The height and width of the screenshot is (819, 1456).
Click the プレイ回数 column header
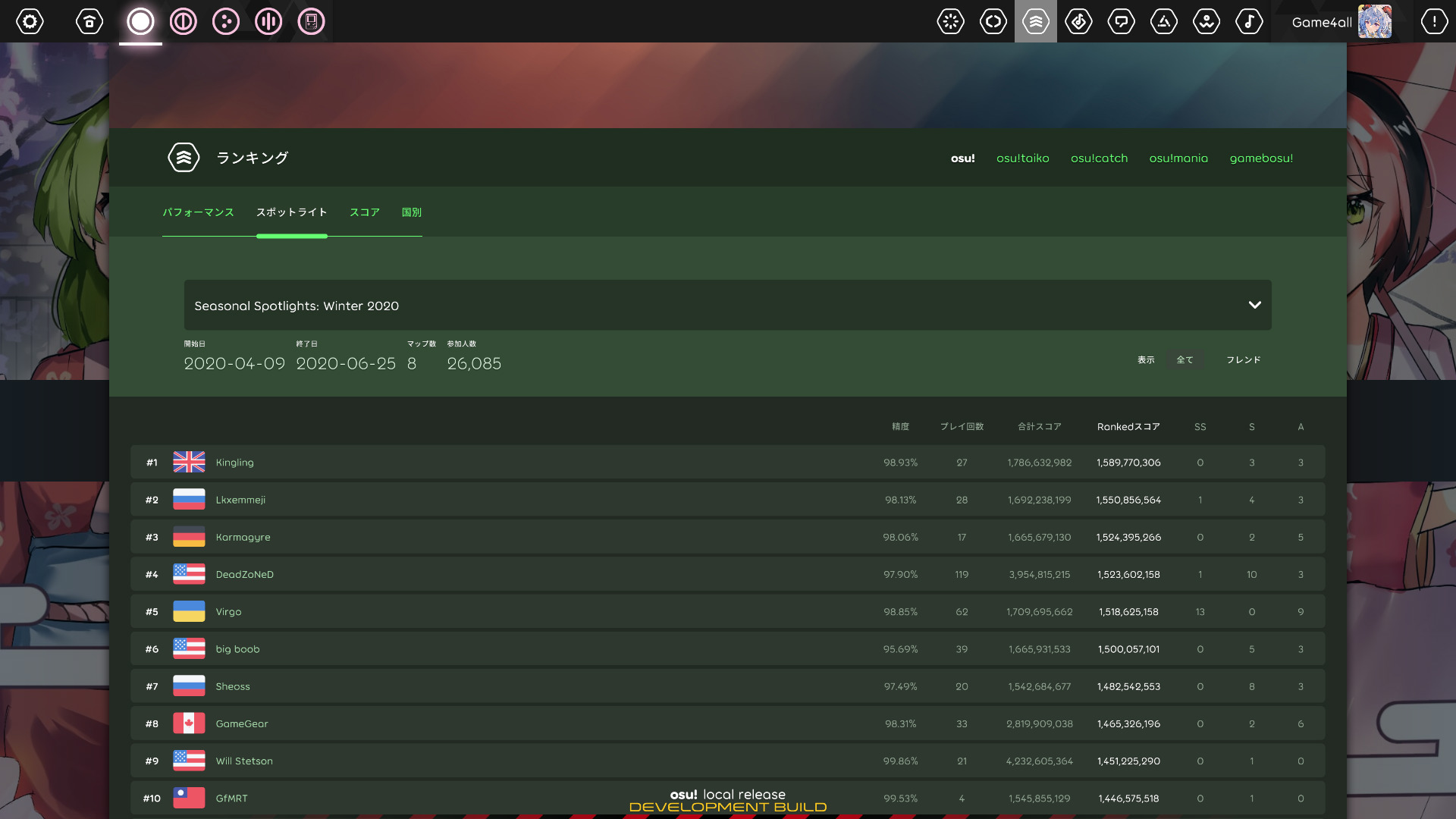pos(962,427)
